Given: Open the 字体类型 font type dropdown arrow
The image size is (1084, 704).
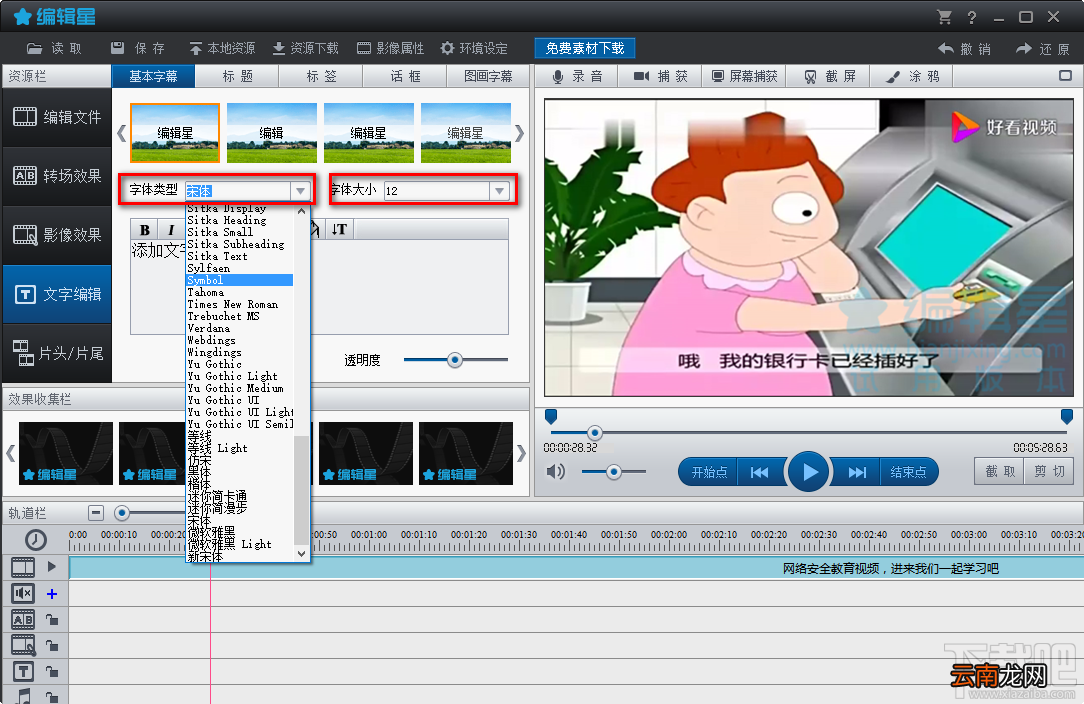Looking at the screenshot, I should [300, 191].
